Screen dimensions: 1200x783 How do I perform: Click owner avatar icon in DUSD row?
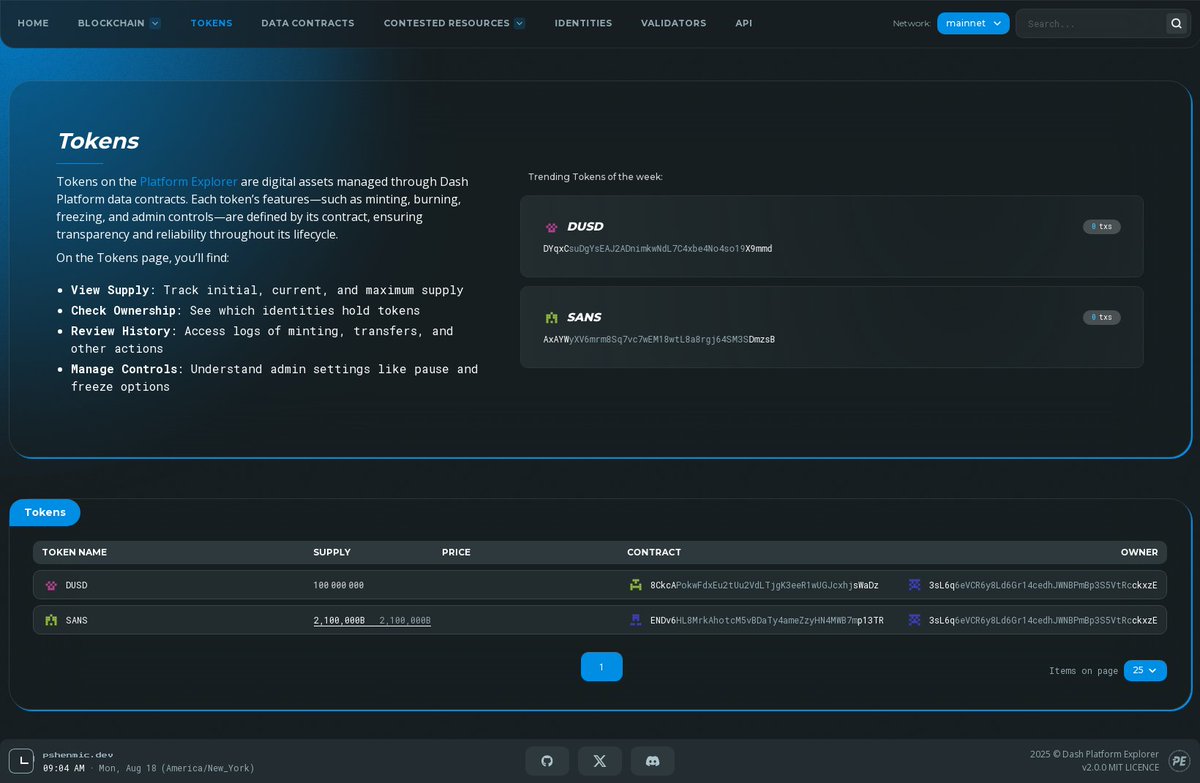coord(914,585)
